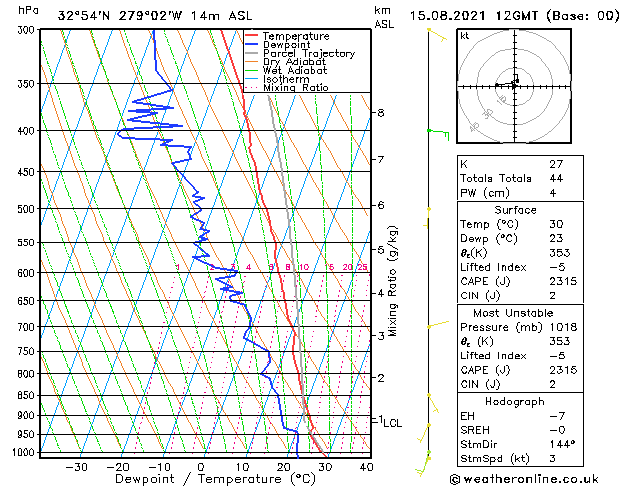The image size is (629, 486).
Task: Click the 'Mixing Ratio (g/kg)' vertical axis label
Action: (x=393, y=281)
